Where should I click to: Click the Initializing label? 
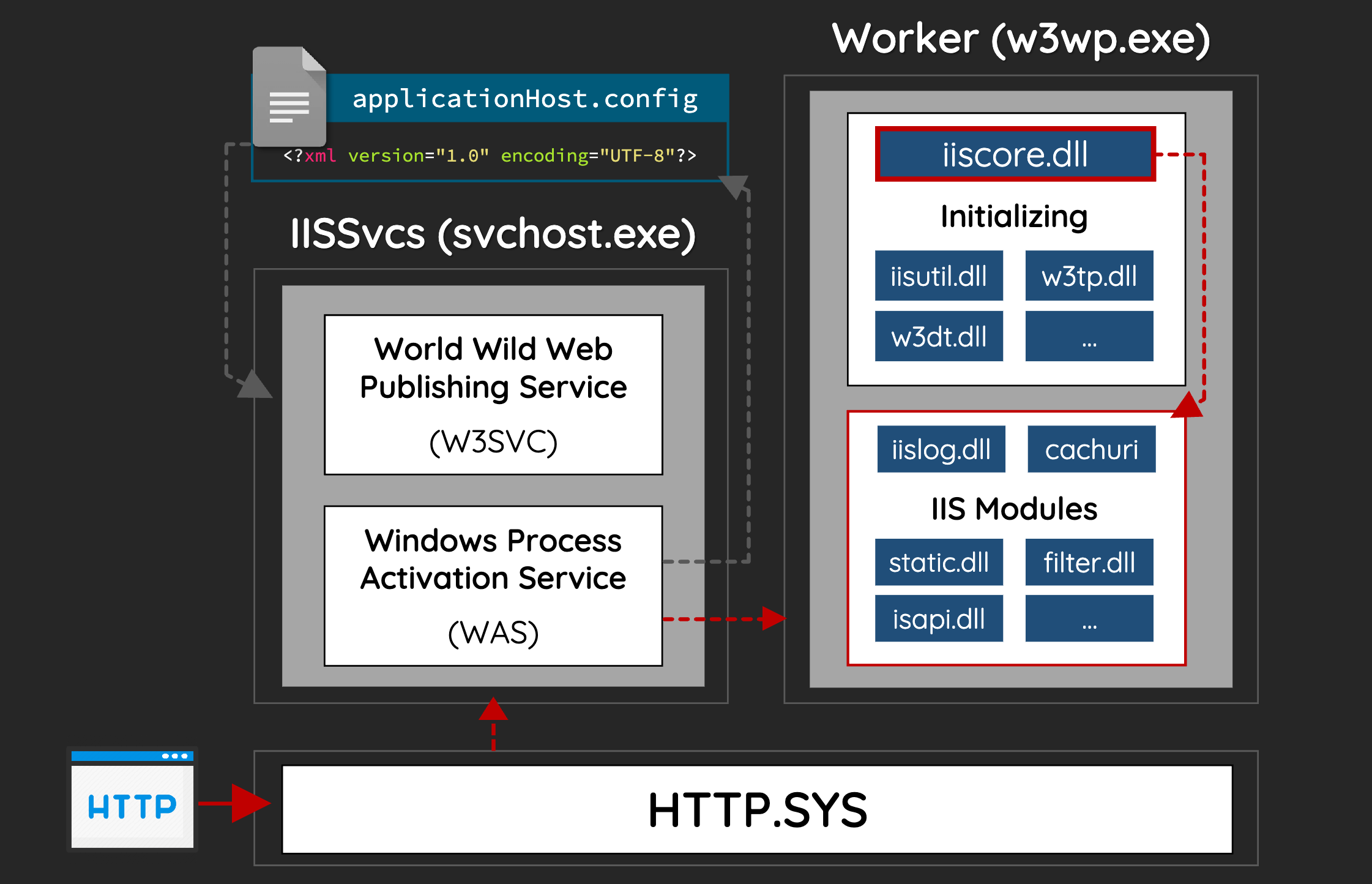[x=1014, y=217]
